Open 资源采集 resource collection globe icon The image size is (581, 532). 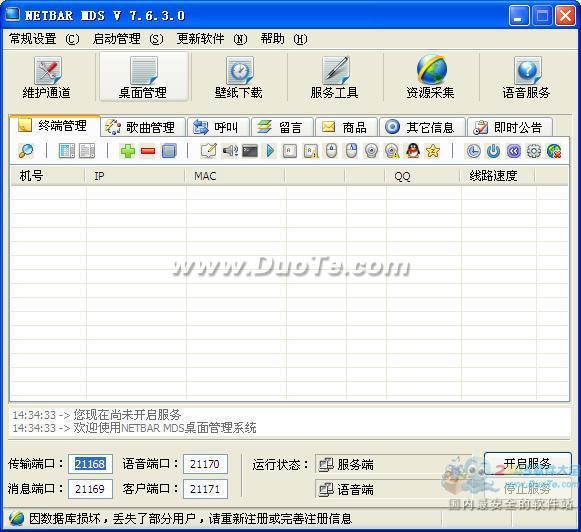431,77
